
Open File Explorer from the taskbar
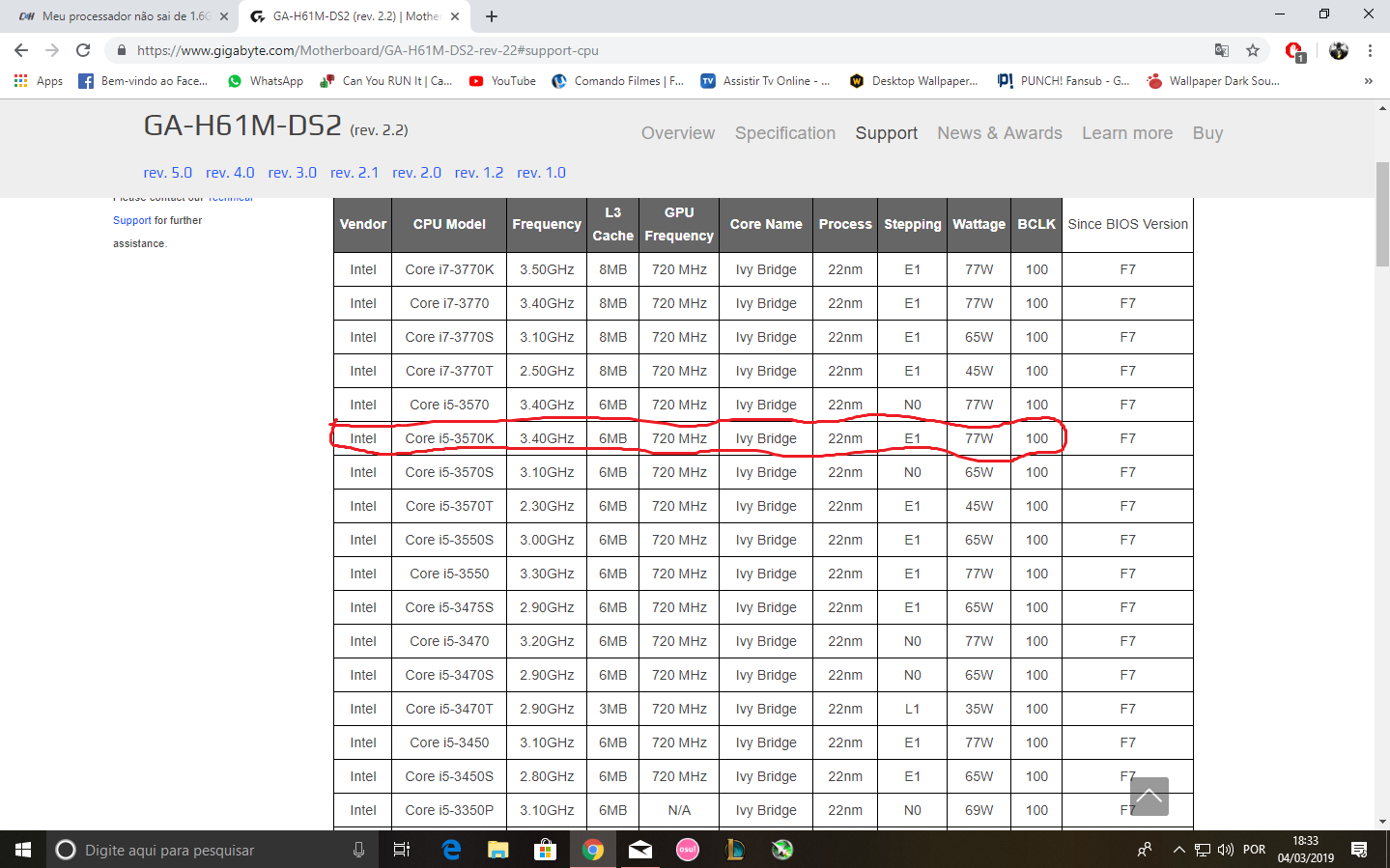[x=498, y=850]
